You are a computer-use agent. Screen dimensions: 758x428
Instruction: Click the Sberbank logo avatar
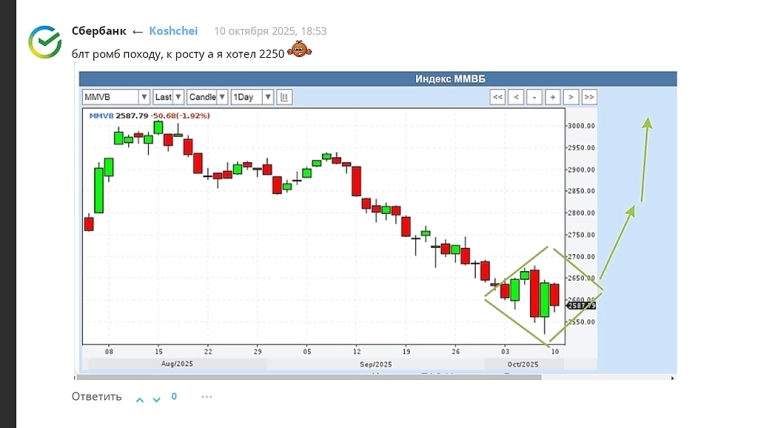[45, 41]
